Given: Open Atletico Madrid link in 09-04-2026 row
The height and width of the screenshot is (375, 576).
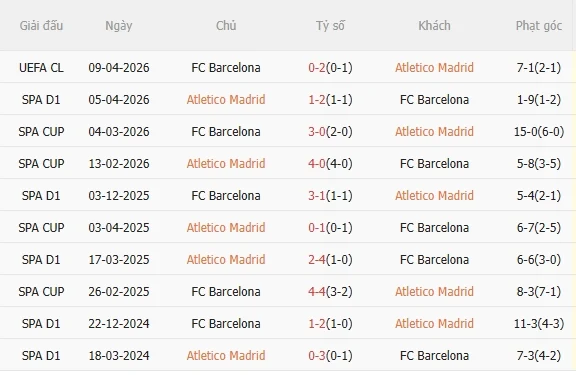Looking at the screenshot, I should point(434,68).
